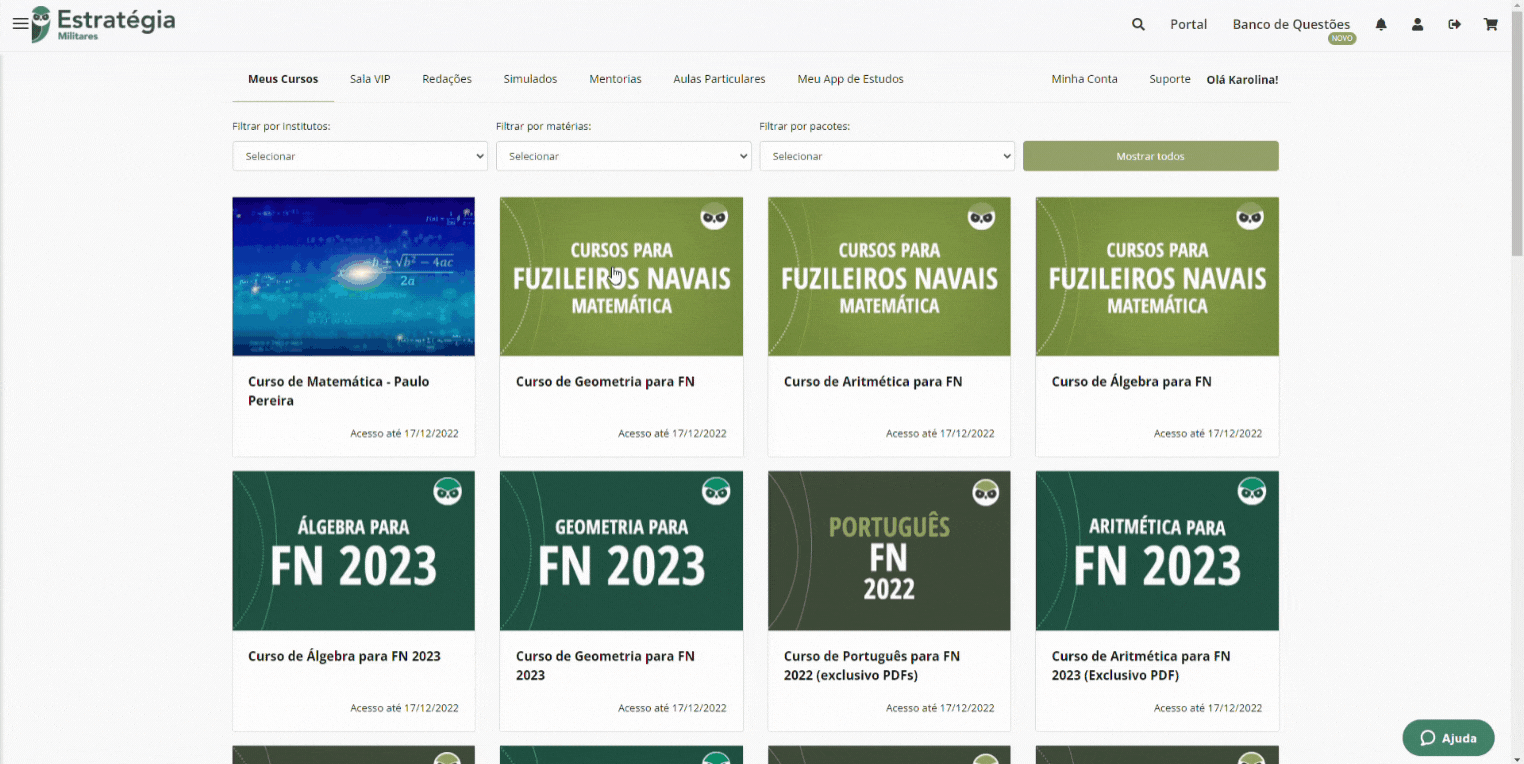Click owl badge on Álgebra para FN card
The width and height of the screenshot is (1524, 764).
pos(1250,217)
